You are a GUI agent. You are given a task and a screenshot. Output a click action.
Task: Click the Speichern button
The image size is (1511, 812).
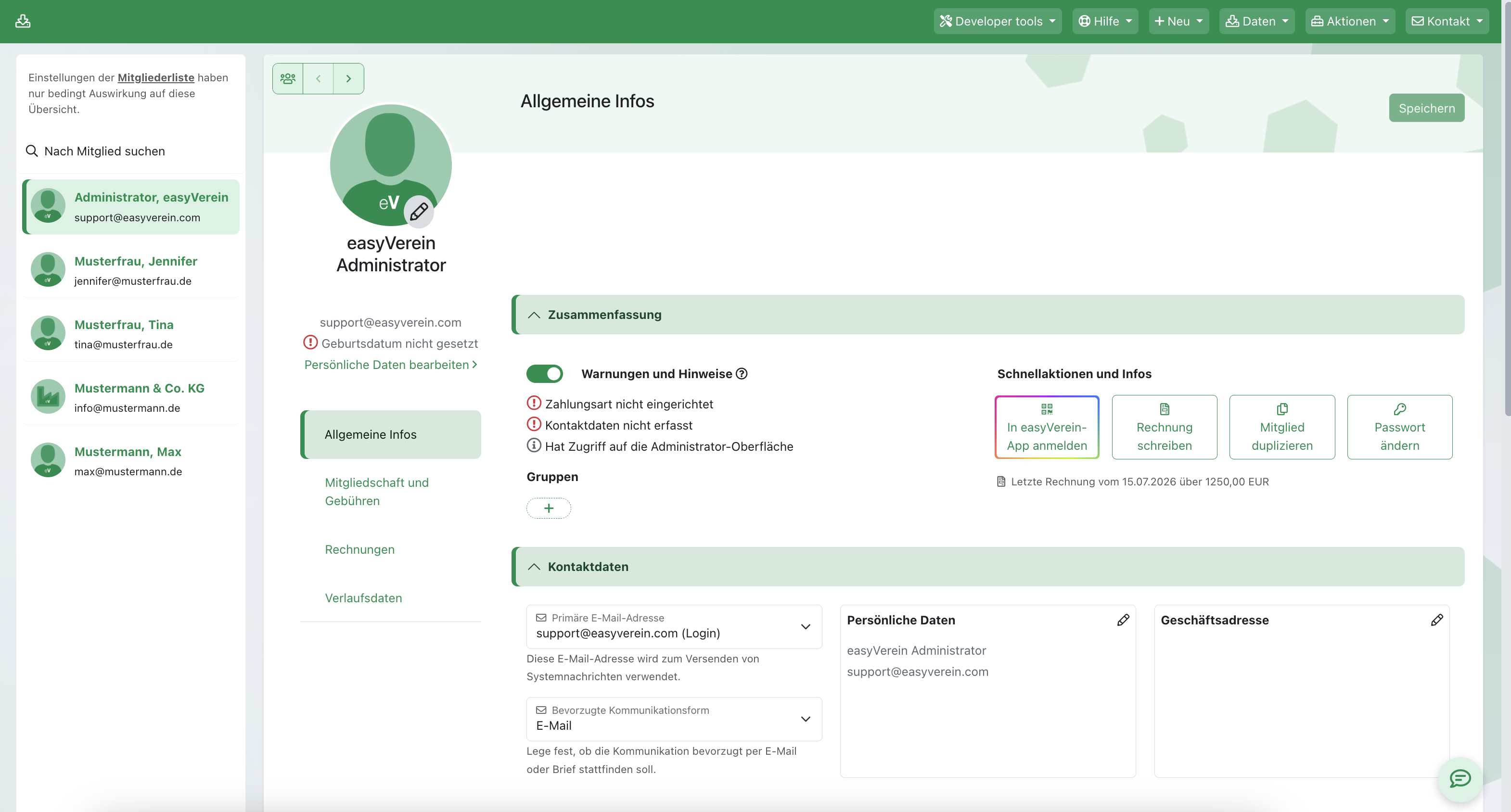pyautogui.click(x=1426, y=108)
